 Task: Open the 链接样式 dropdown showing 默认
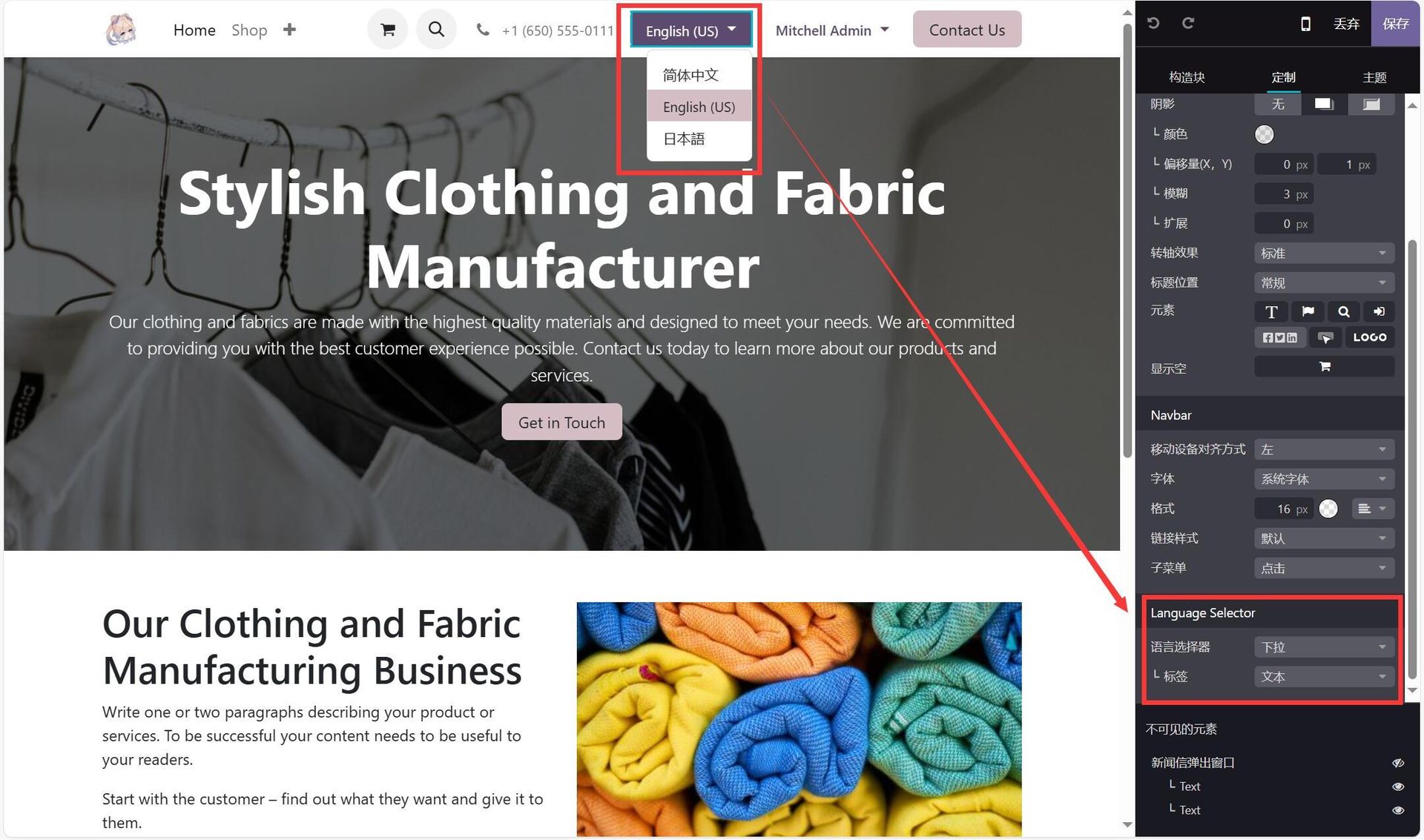(x=1324, y=538)
